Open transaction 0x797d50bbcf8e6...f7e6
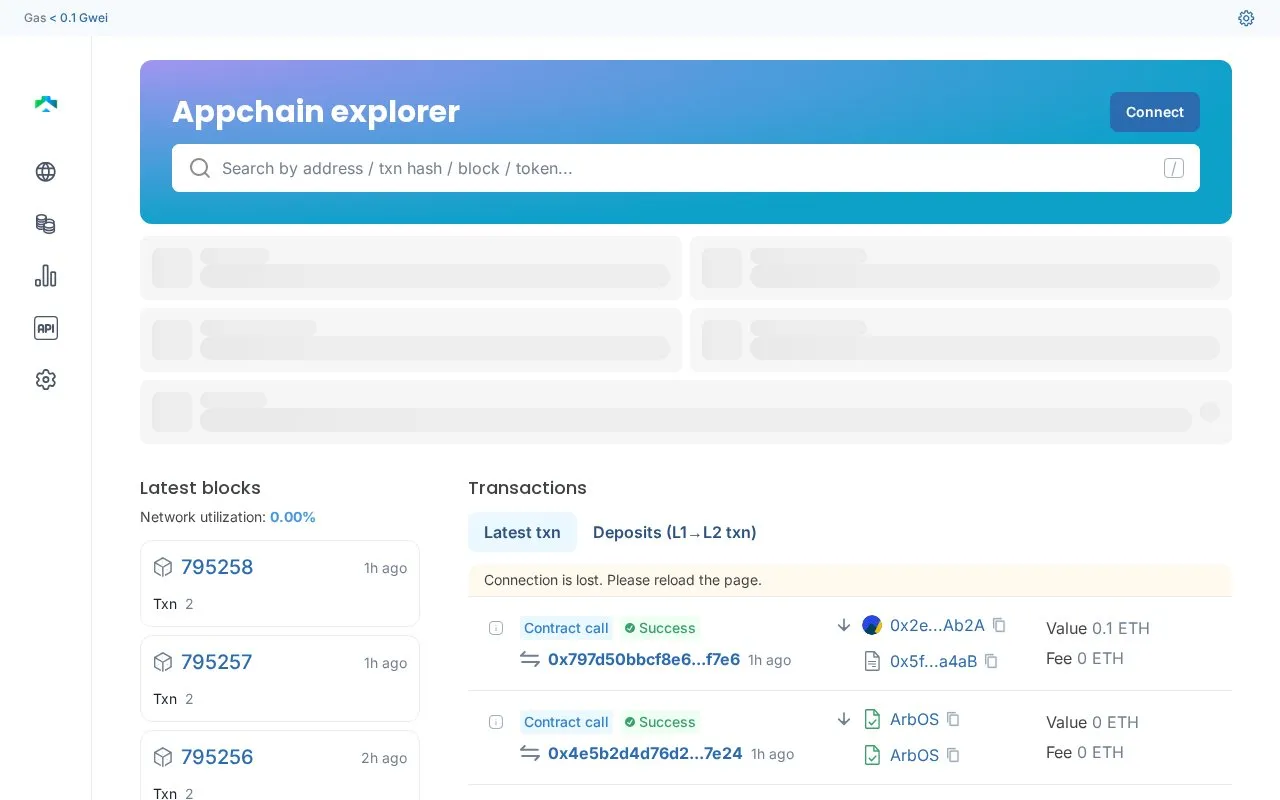 point(644,659)
